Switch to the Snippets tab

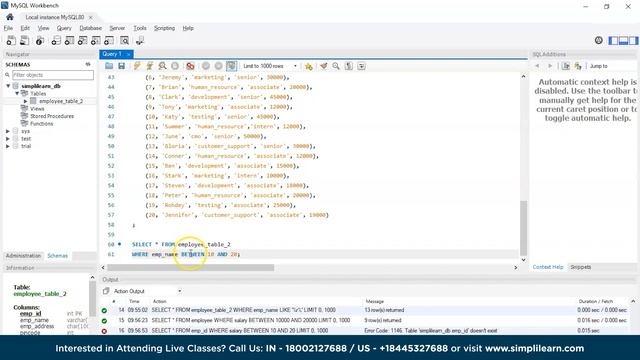point(580,267)
